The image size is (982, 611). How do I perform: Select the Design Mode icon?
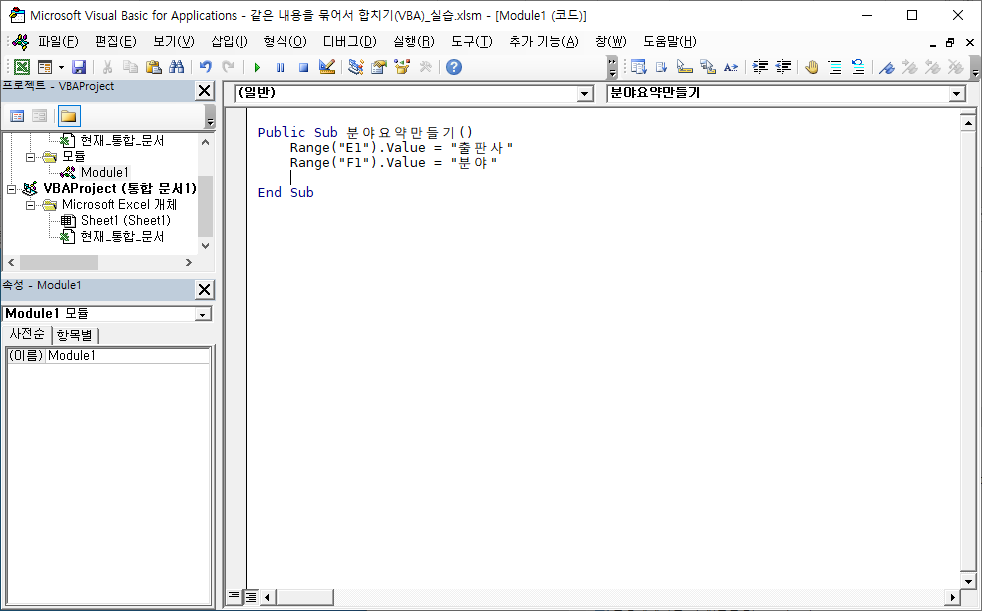325,66
